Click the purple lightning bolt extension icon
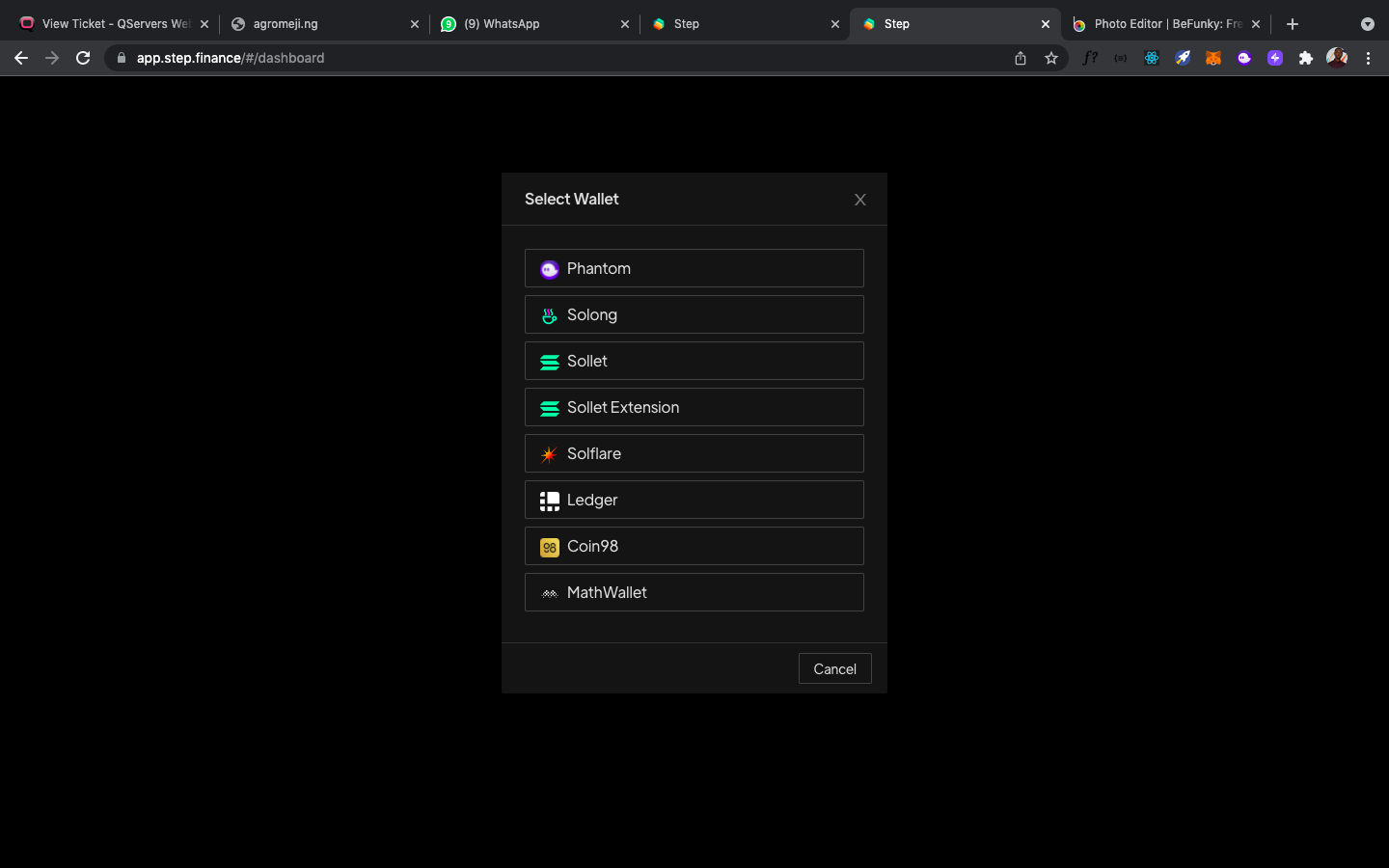The height and width of the screenshot is (868, 1389). point(1275,58)
